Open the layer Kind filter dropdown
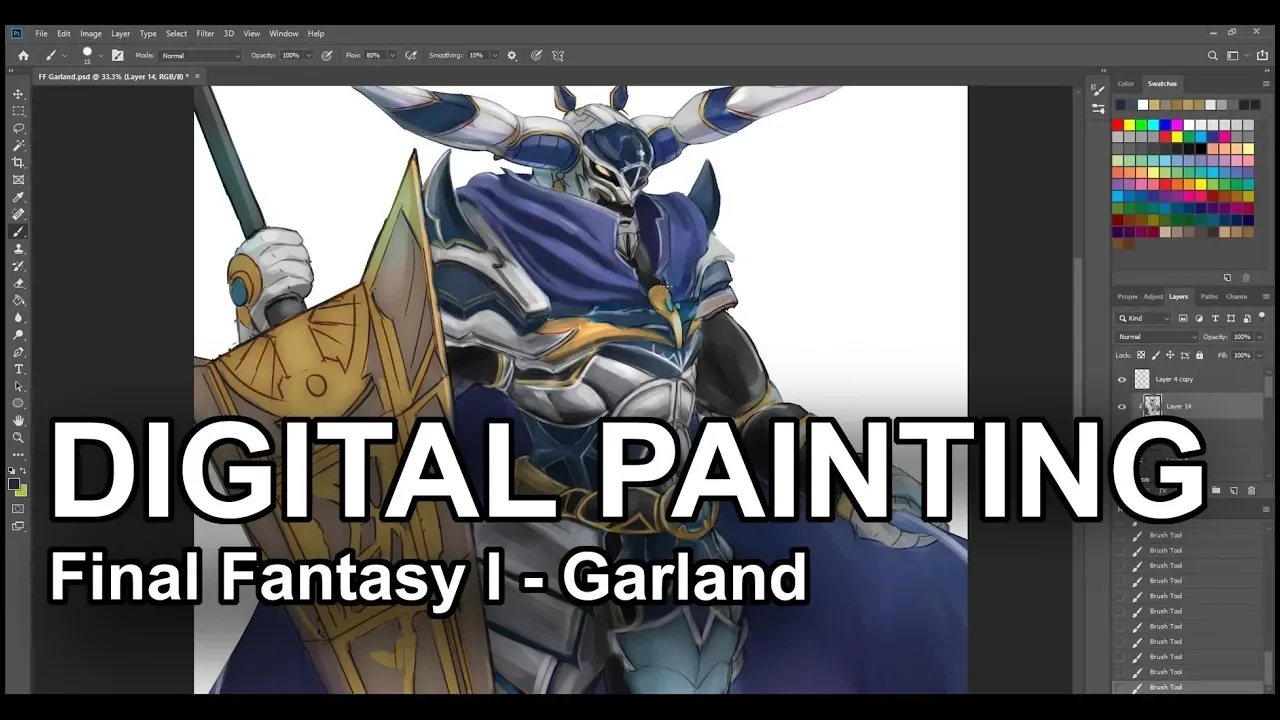Screen dimensions: 1280x720 tap(1144, 318)
